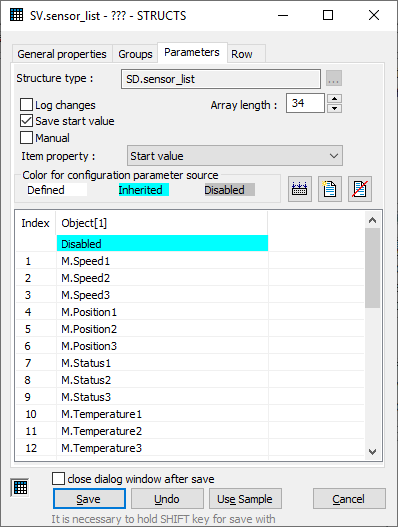Screen dimensions: 398x527
Task: Select the M.Temperature3 row
Action: click(190, 448)
